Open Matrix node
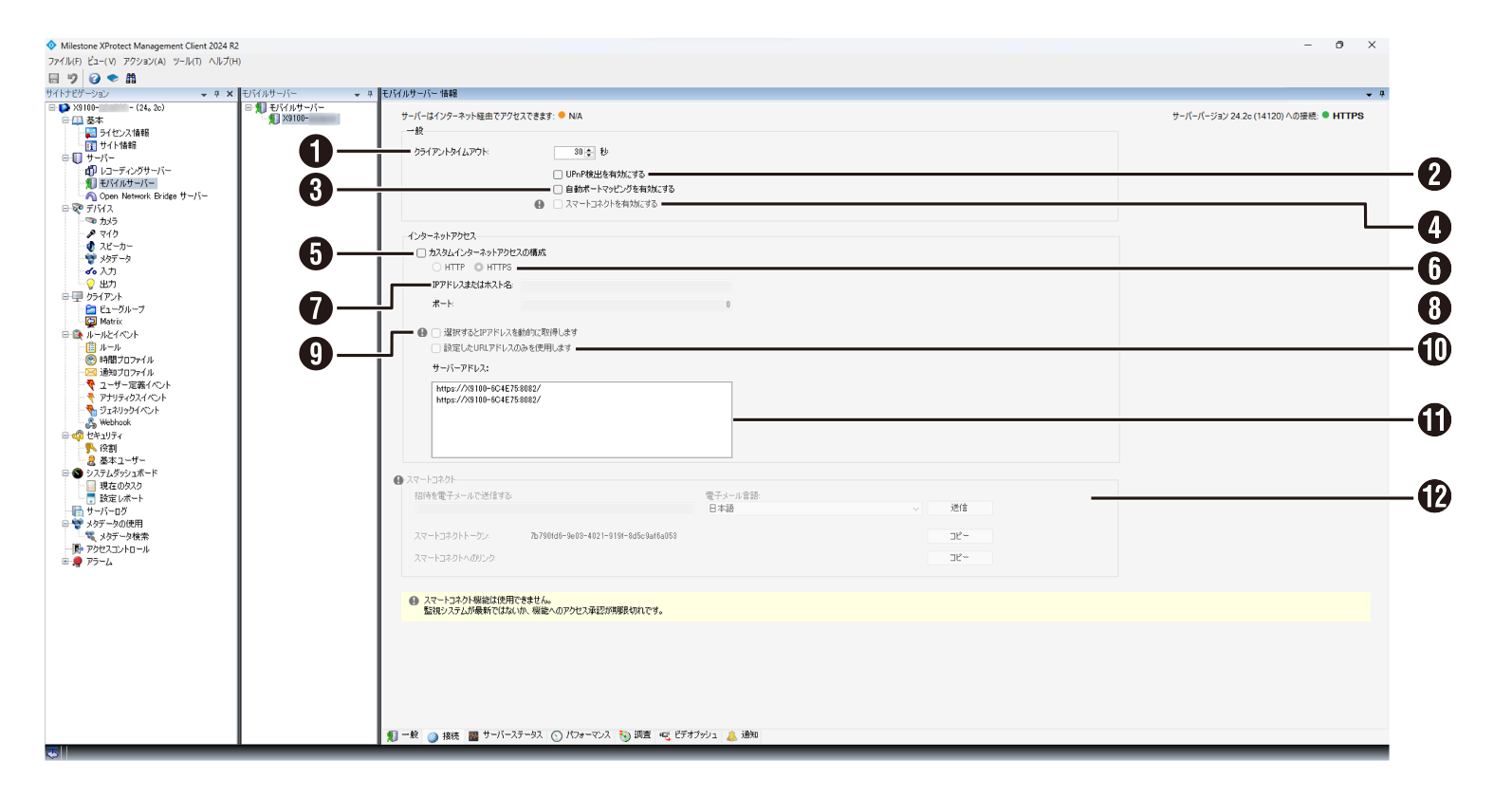The image size is (1512, 798). (111, 322)
